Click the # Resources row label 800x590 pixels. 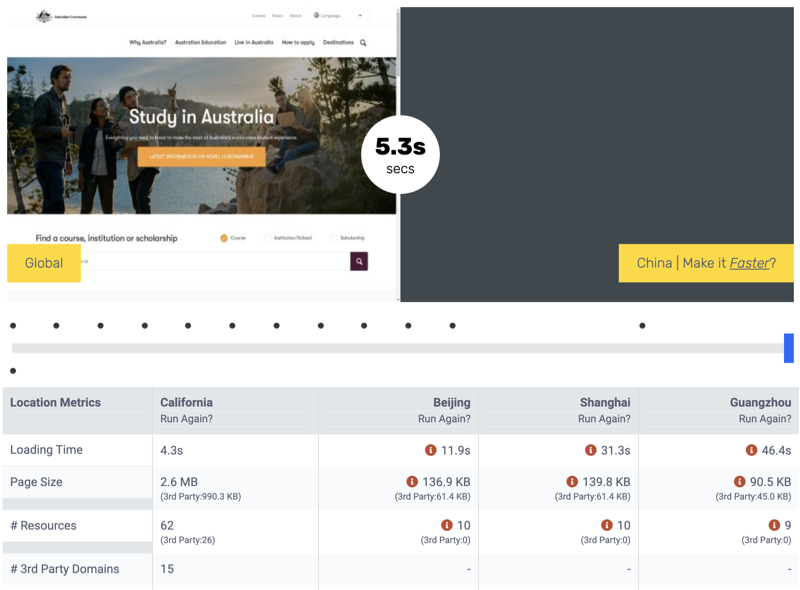click(43, 526)
